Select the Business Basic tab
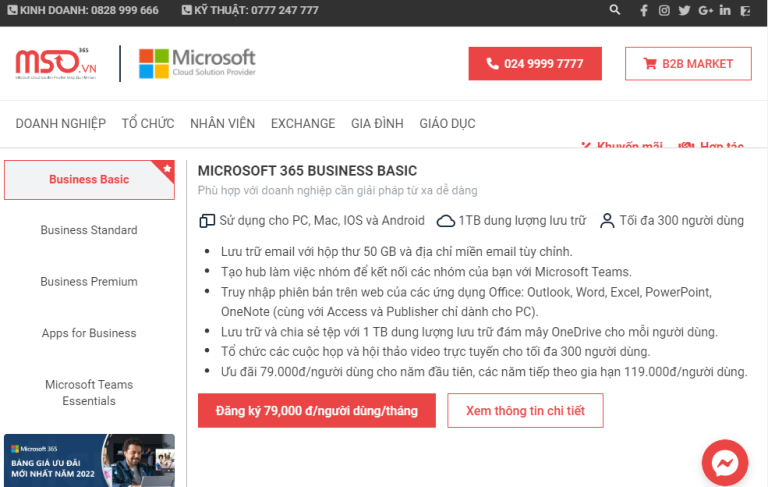The width and height of the screenshot is (768, 487). [x=89, y=180]
